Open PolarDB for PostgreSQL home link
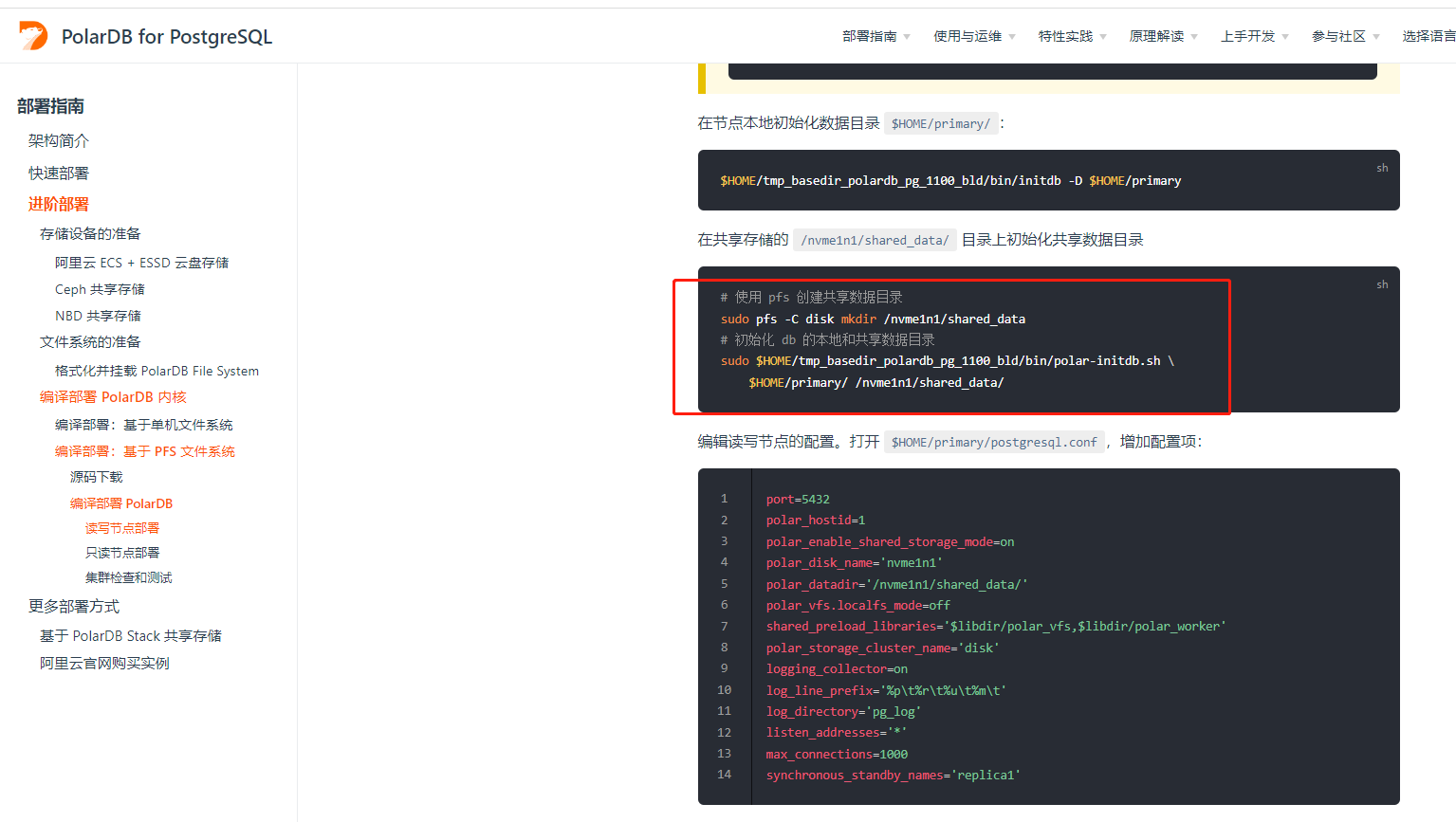 pos(167,36)
